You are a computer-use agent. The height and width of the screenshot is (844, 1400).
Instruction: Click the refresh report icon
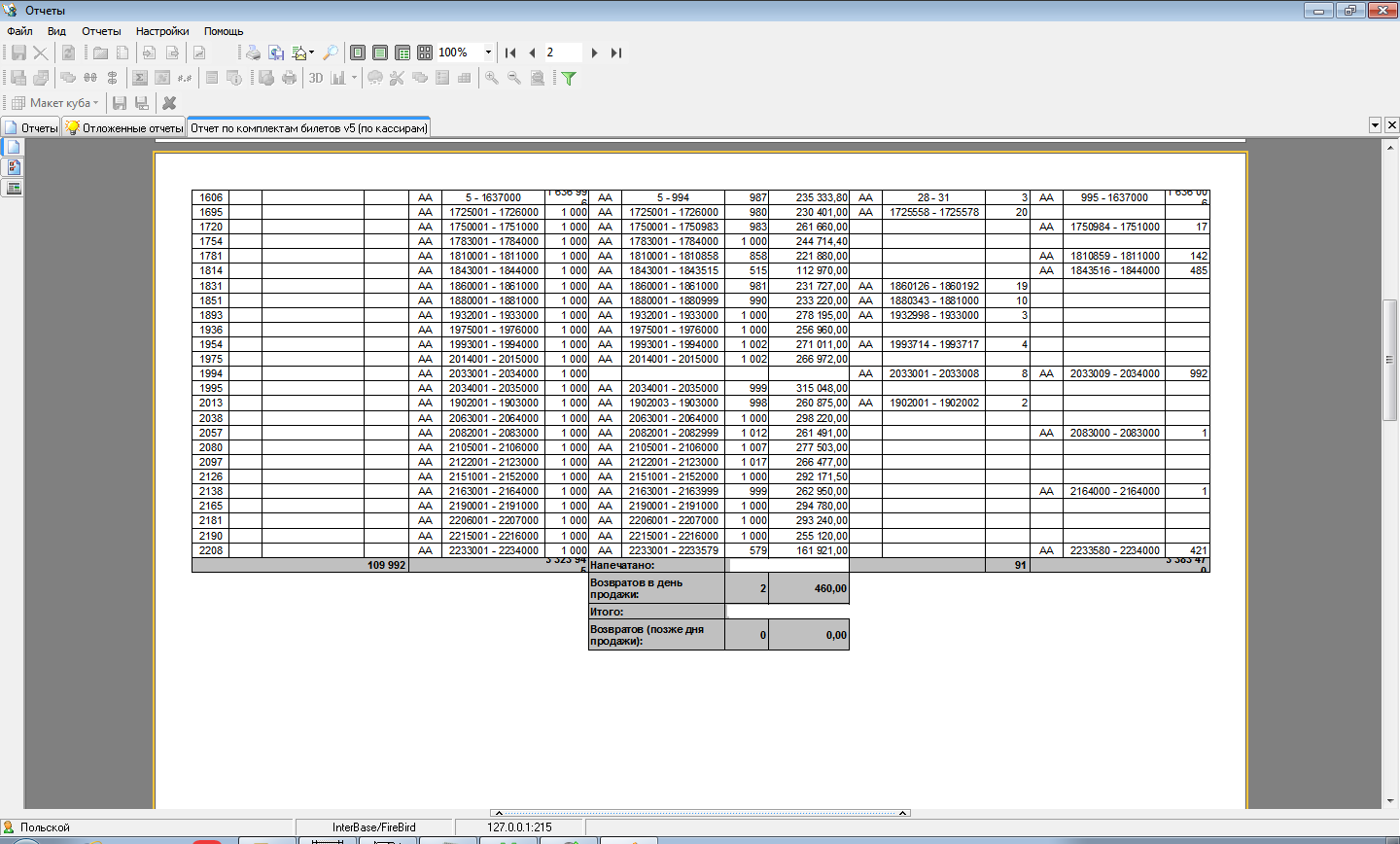coord(68,53)
